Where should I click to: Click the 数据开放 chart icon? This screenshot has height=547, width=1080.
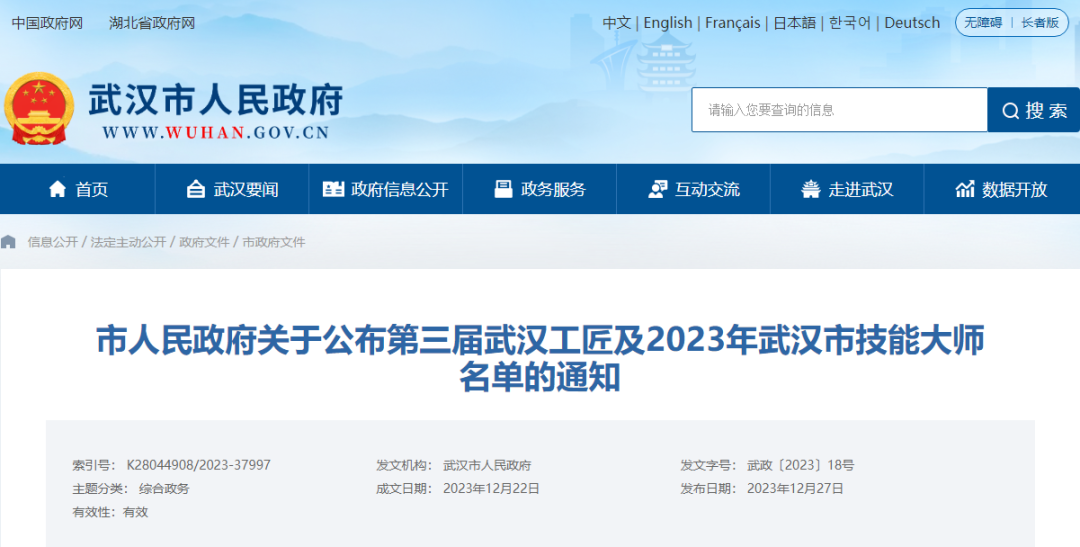pos(965,189)
